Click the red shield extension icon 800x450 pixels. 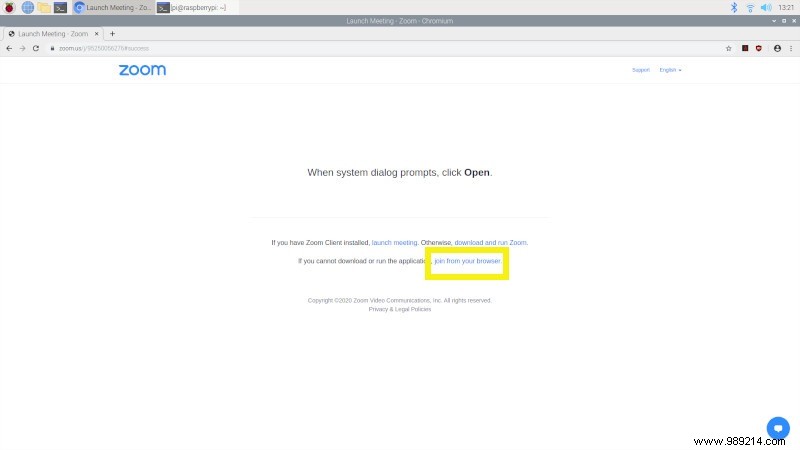coord(759,48)
